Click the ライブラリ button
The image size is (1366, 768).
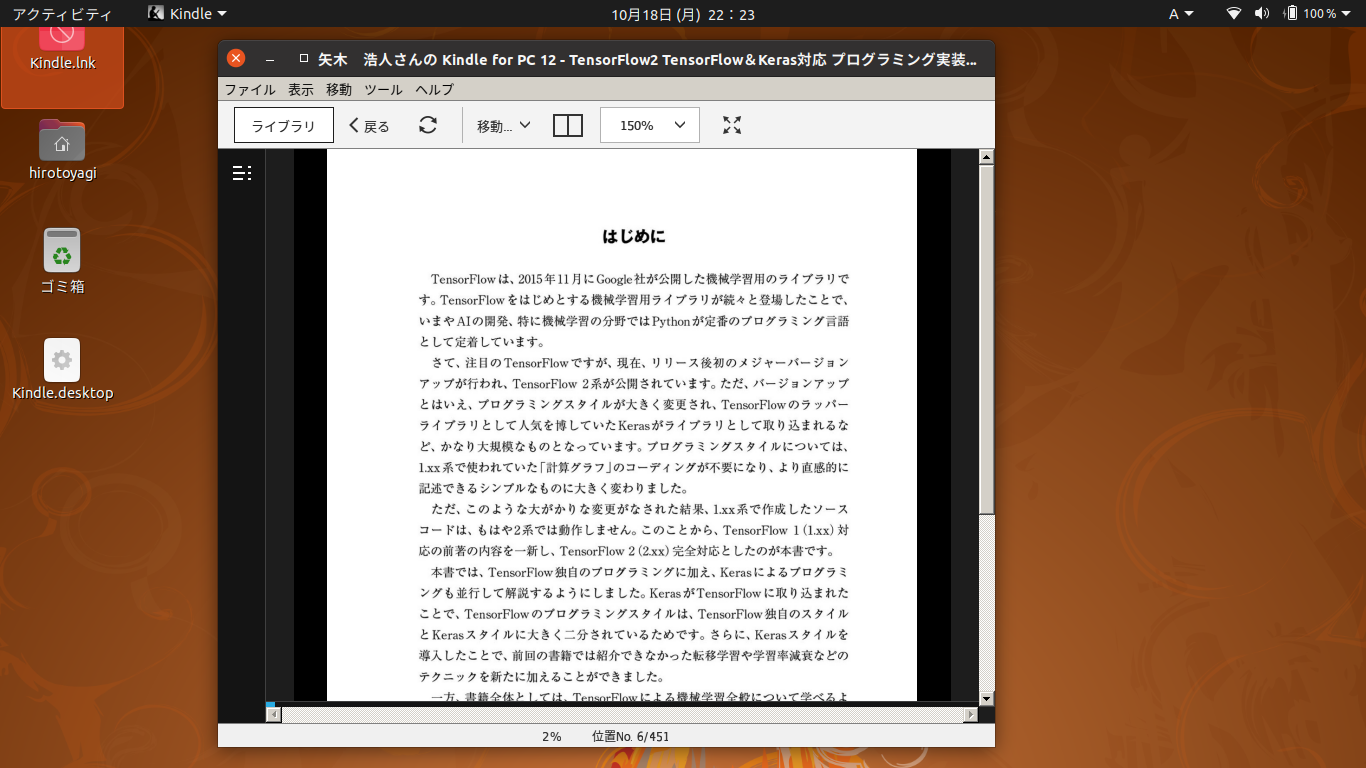pyautogui.click(x=284, y=126)
